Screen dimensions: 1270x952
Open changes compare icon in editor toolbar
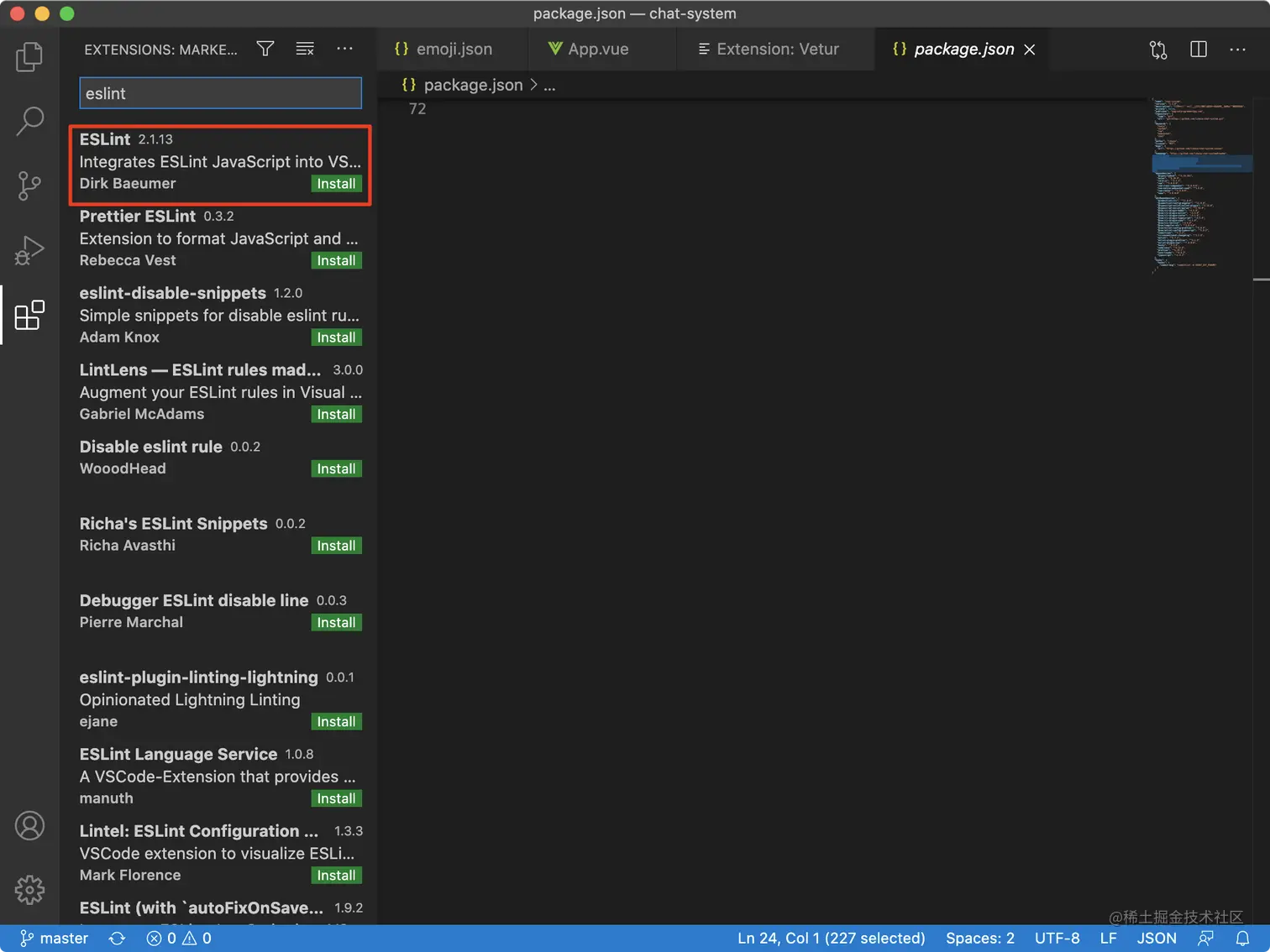[1158, 50]
